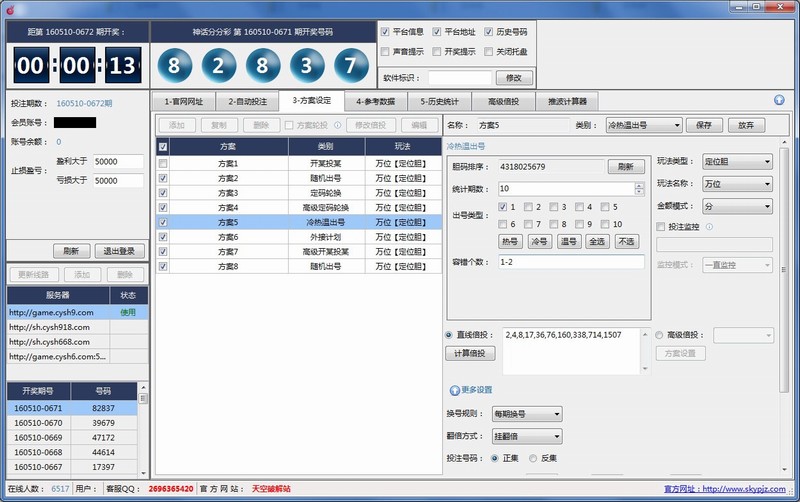Click the 容错个数 input field
The height and width of the screenshot is (502, 800).
point(570,261)
